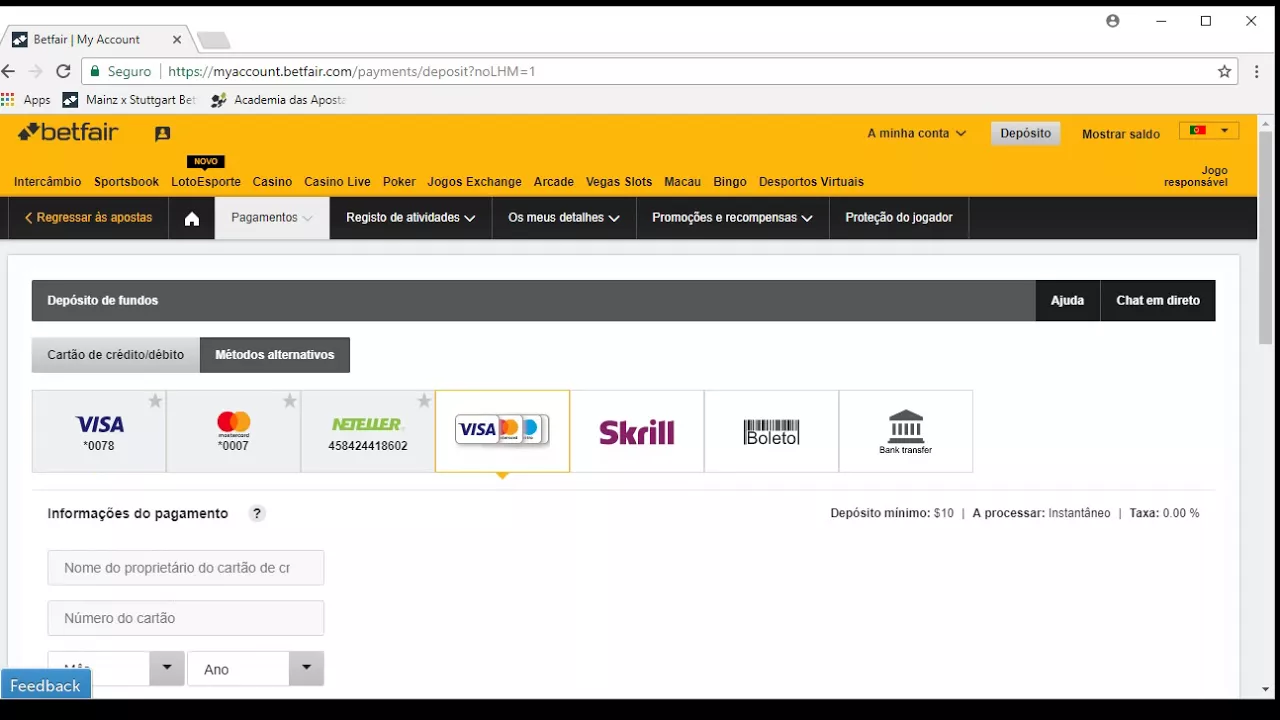Open a new browser tab

(x=214, y=40)
